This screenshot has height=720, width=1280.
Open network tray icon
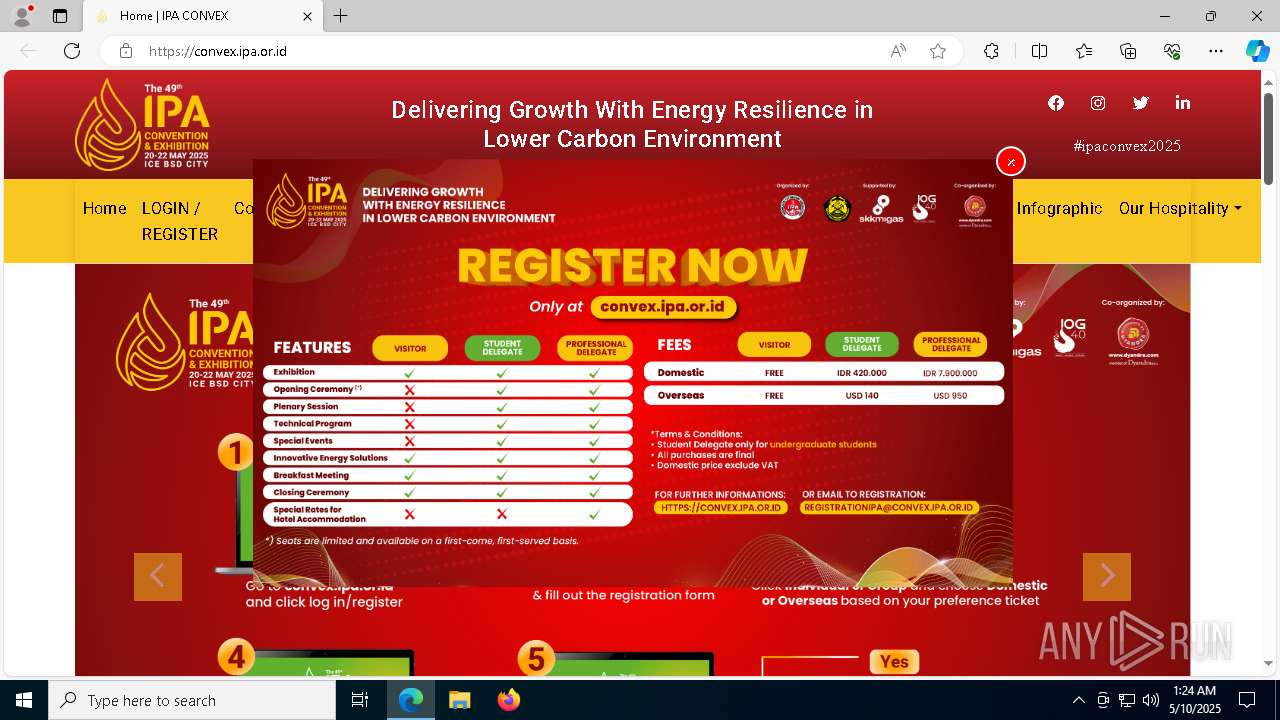point(1127,700)
